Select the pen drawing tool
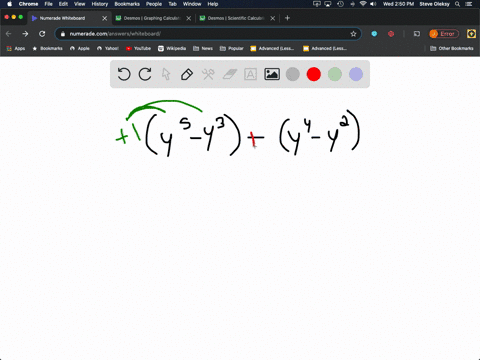 (187, 74)
